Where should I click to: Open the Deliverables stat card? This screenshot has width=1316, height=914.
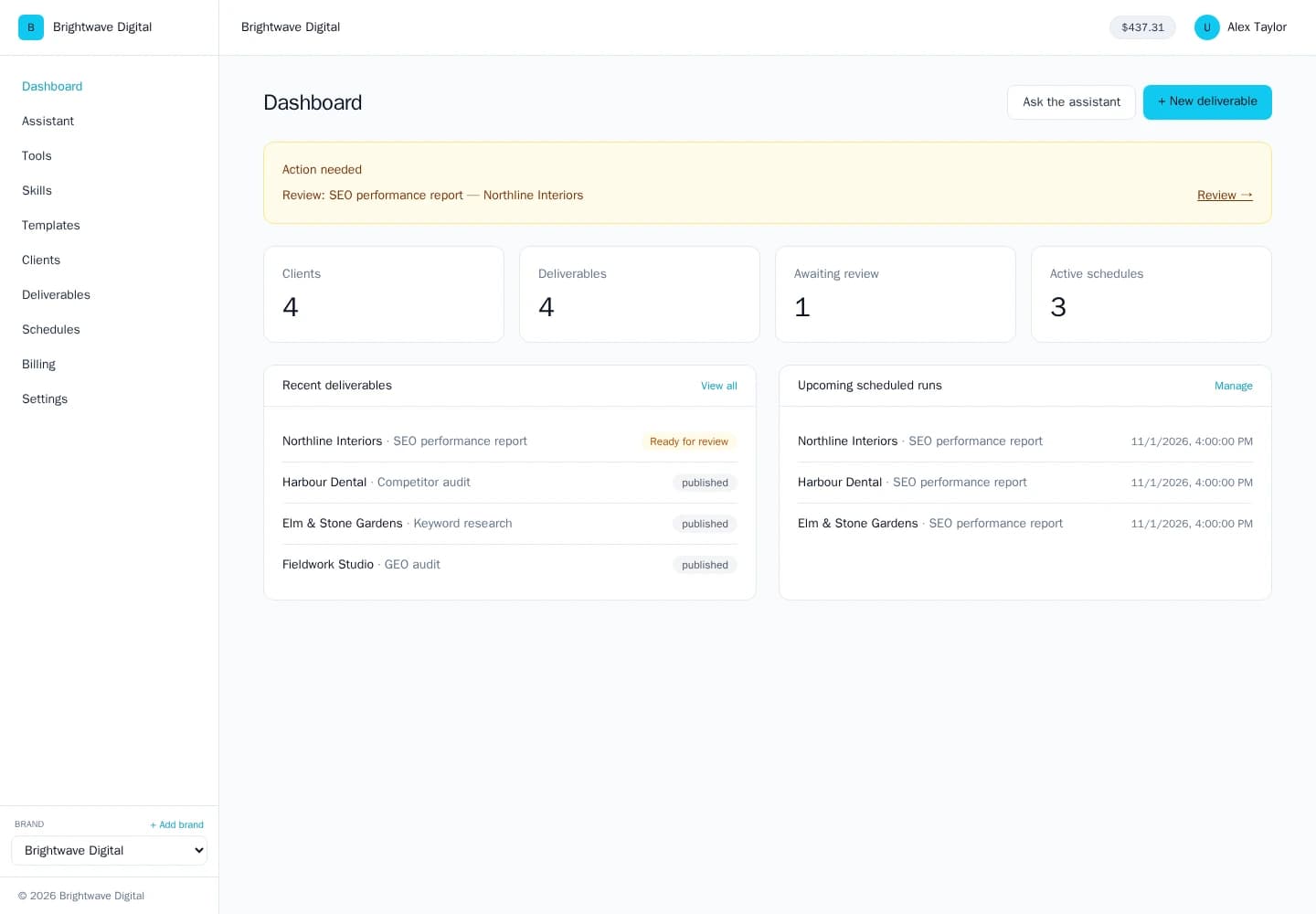pos(640,294)
